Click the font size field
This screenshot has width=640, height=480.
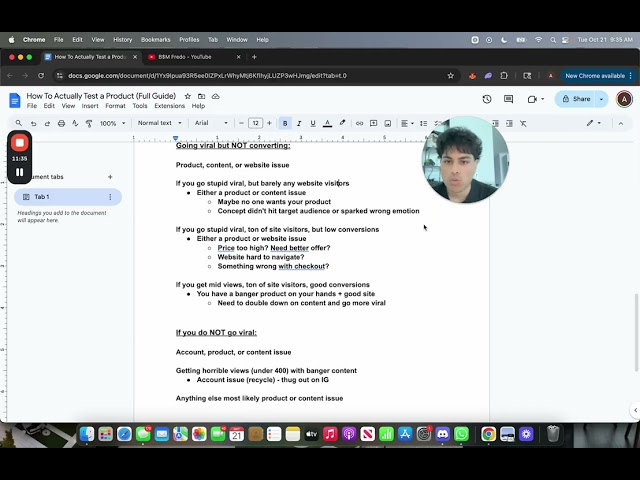pyautogui.click(x=255, y=123)
